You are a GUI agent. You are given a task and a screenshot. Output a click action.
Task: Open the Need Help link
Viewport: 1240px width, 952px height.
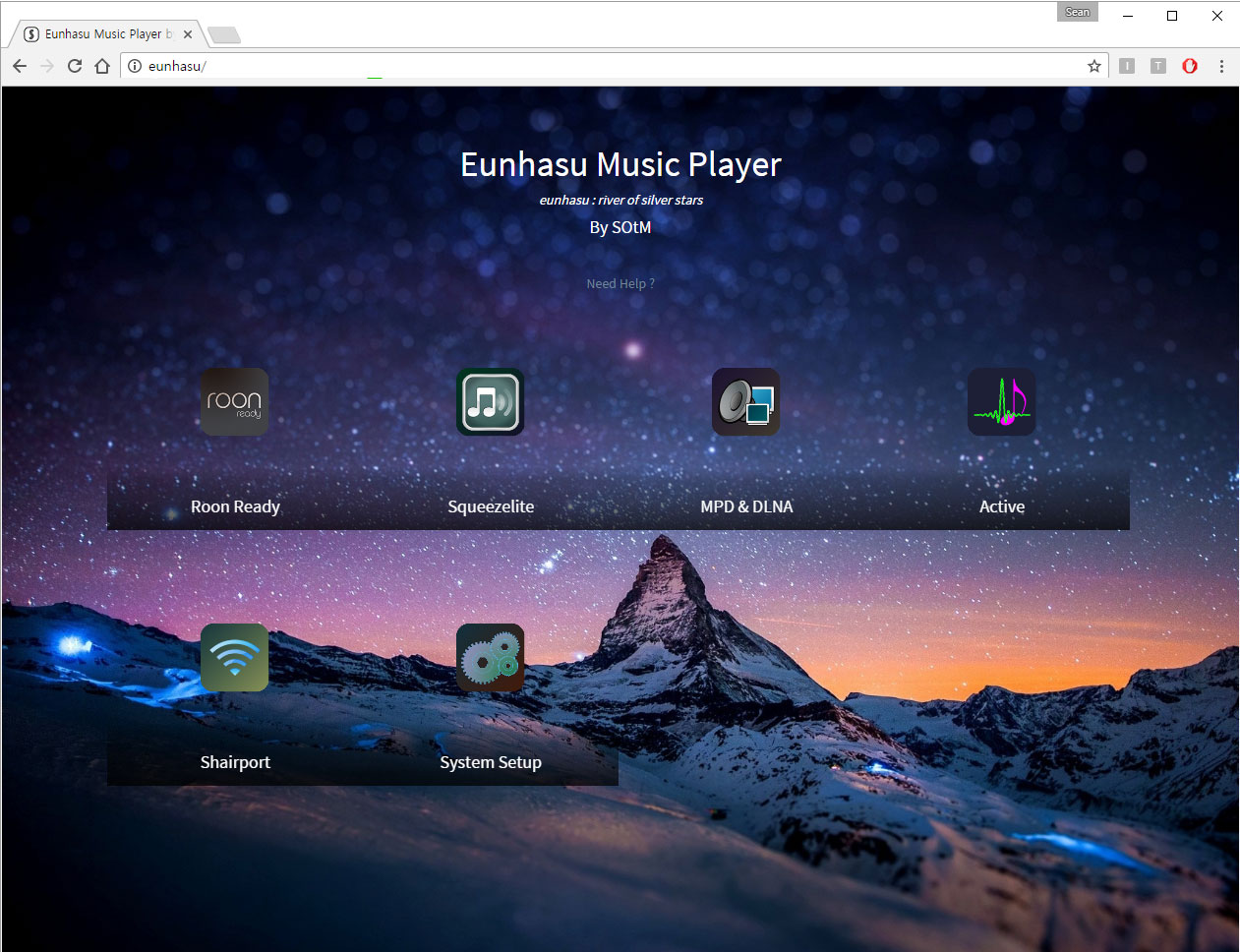click(620, 283)
